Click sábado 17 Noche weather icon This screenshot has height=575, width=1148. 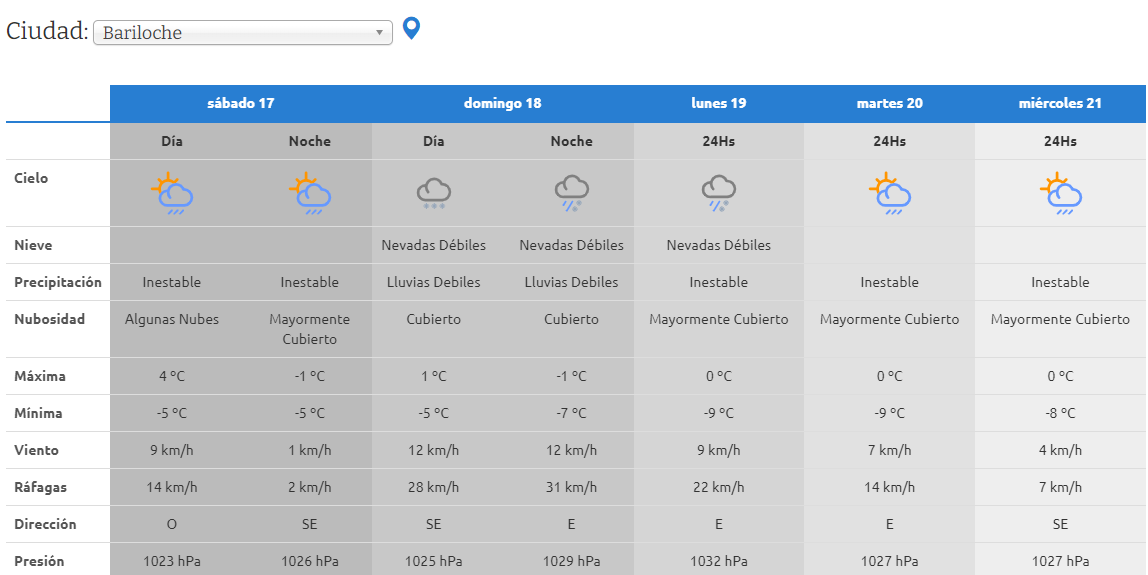click(x=309, y=194)
